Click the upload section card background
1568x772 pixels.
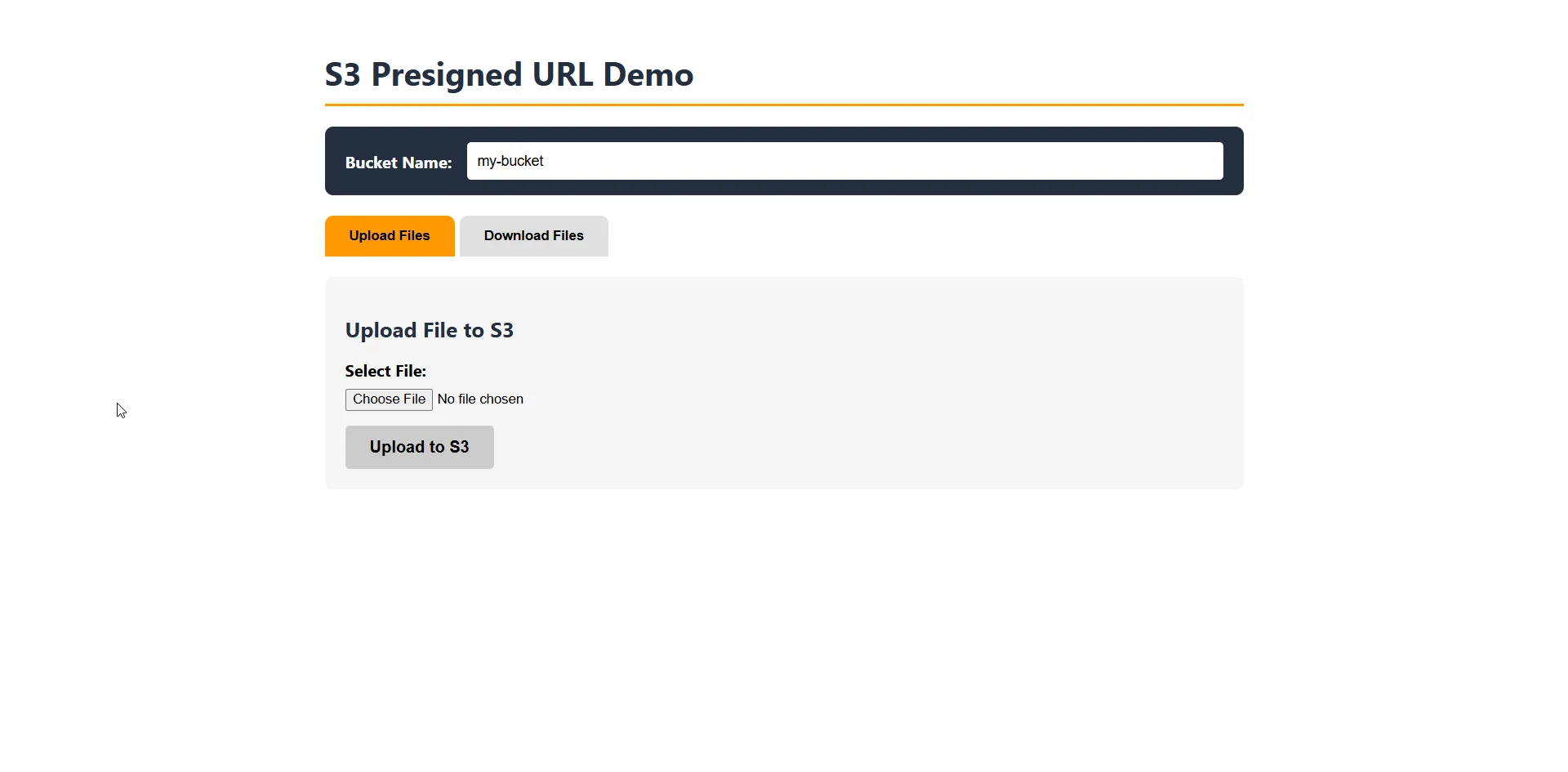(x=898, y=384)
